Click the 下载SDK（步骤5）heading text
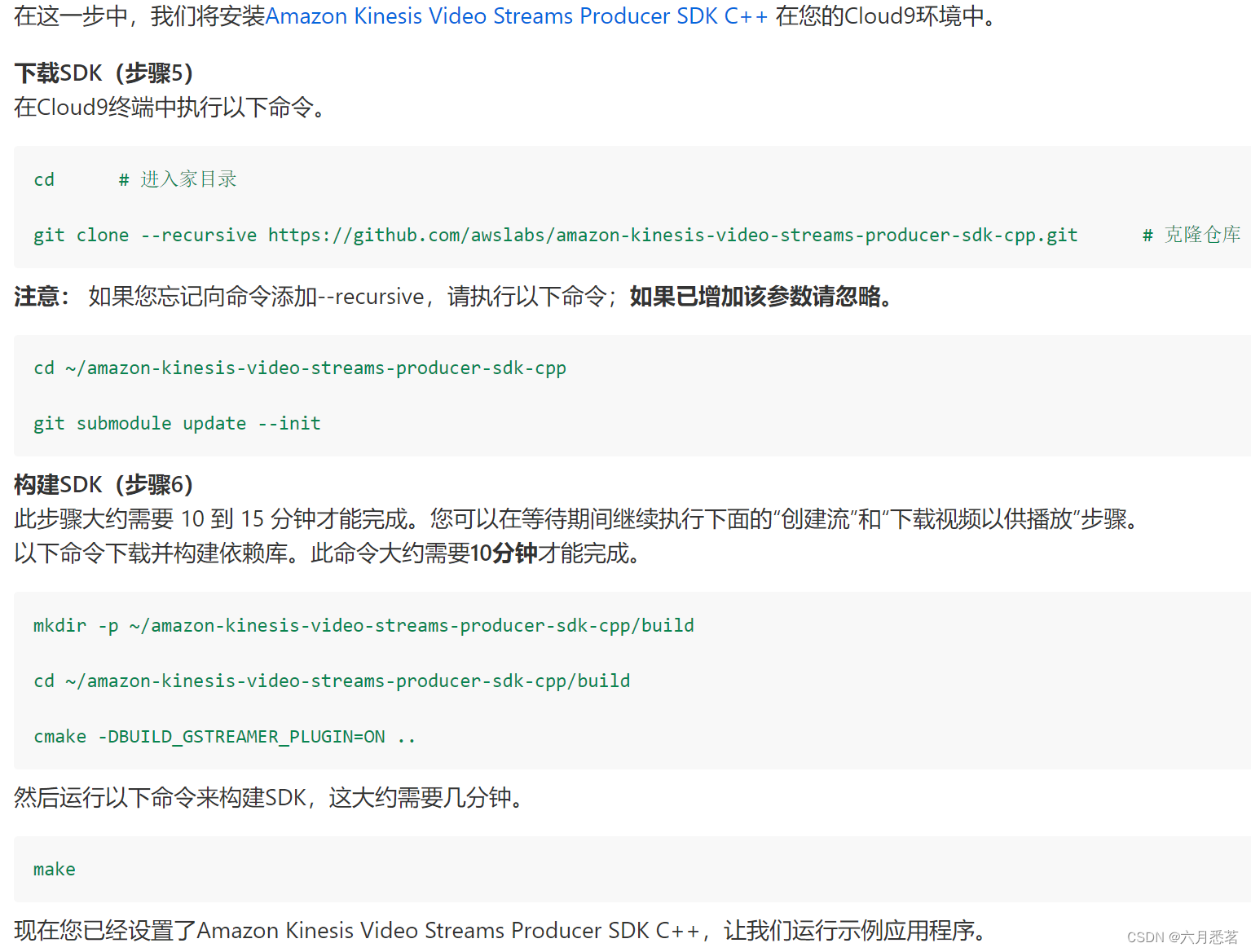The height and width of the screenshot is (952, 1251). (x=104, y=73)
